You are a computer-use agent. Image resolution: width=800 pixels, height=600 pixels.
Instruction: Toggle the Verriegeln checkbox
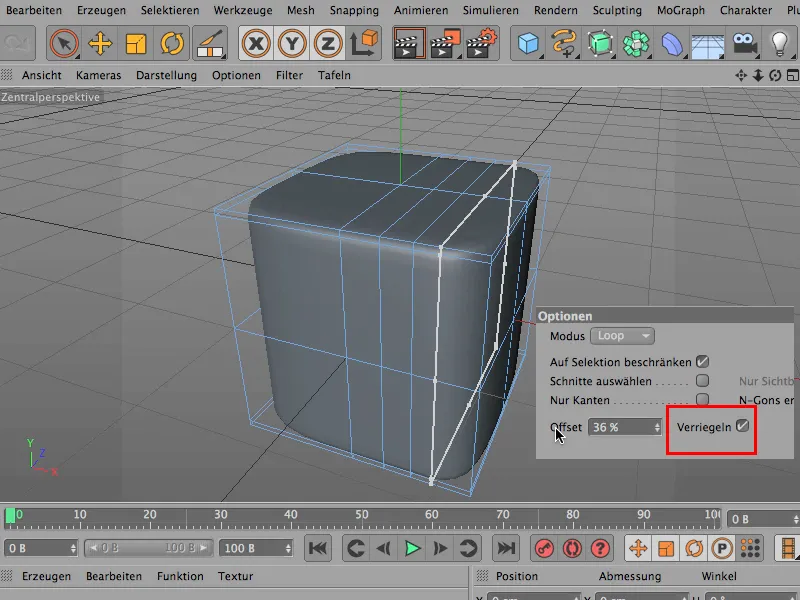[x=742, y=426]
